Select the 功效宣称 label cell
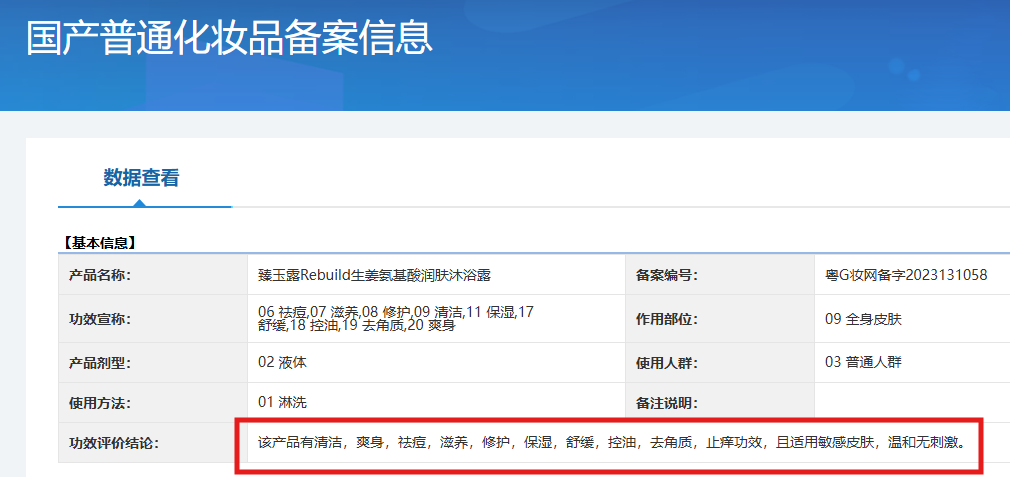 coord(153,319)
